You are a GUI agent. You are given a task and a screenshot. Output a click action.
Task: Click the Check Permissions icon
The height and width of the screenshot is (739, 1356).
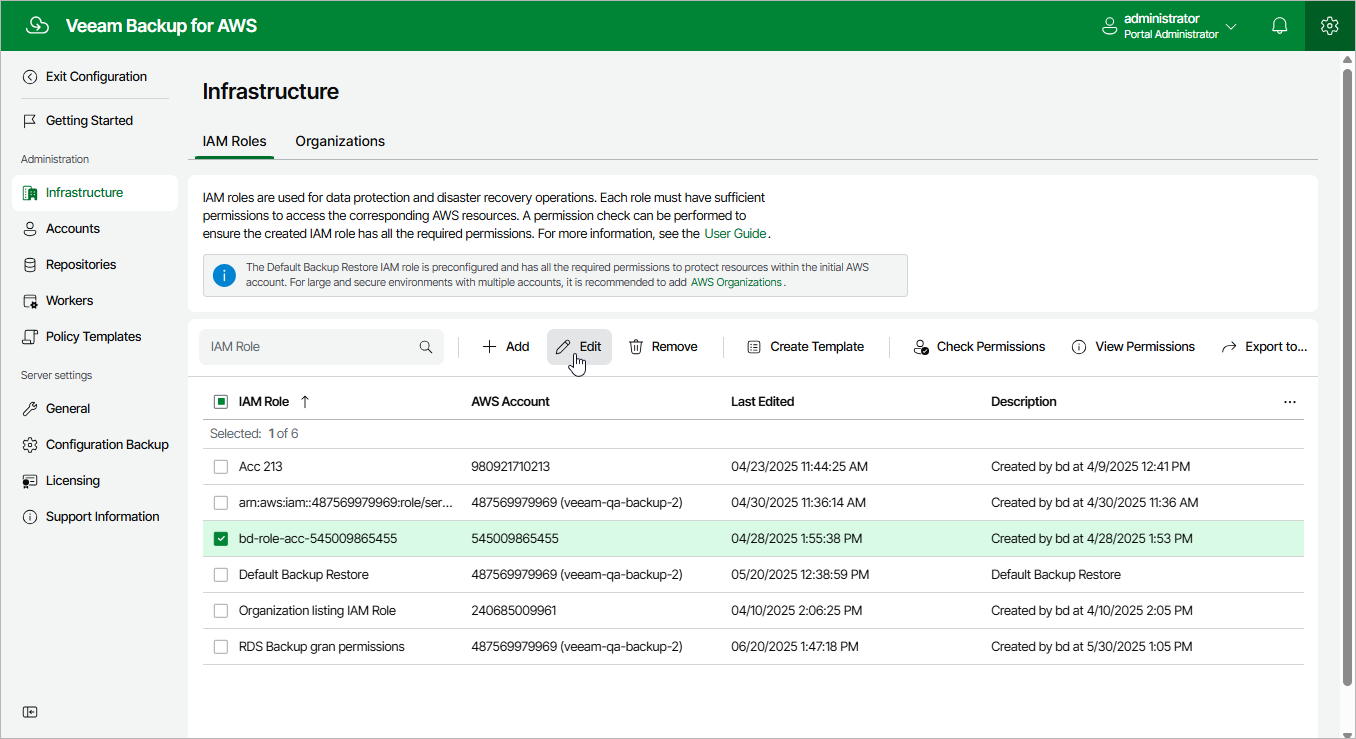click(921, 347)
